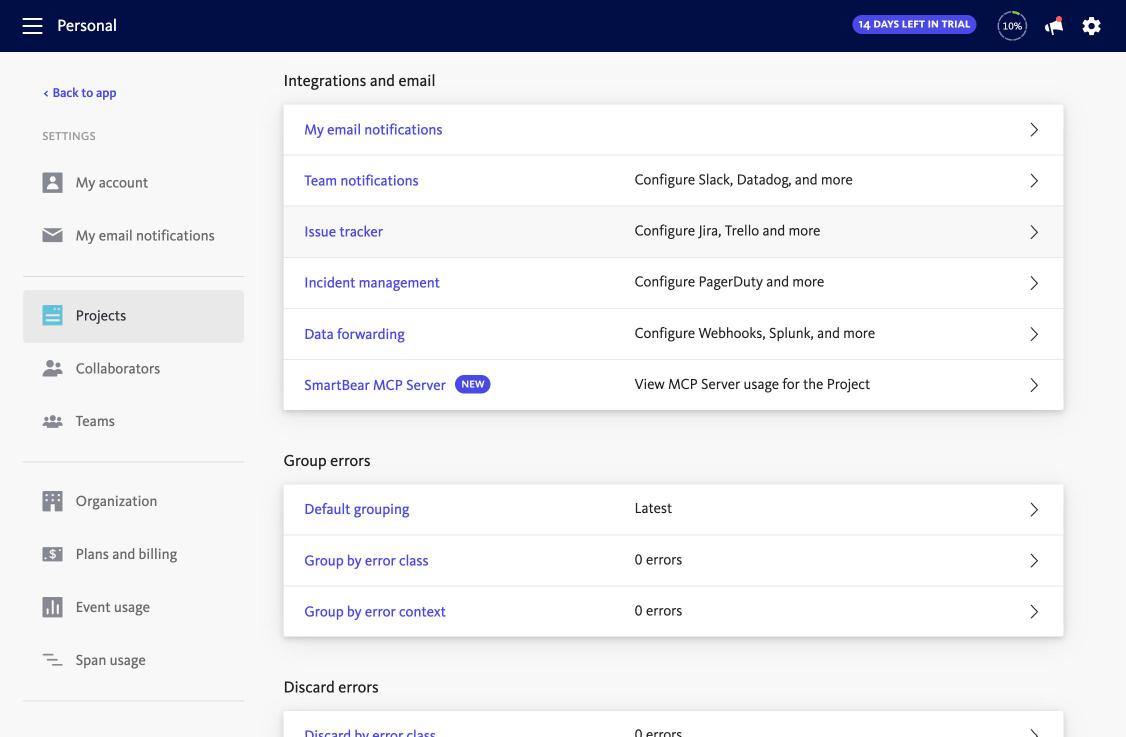
Task: Click the Collaborators people icon
Action: tap(52, 368)
